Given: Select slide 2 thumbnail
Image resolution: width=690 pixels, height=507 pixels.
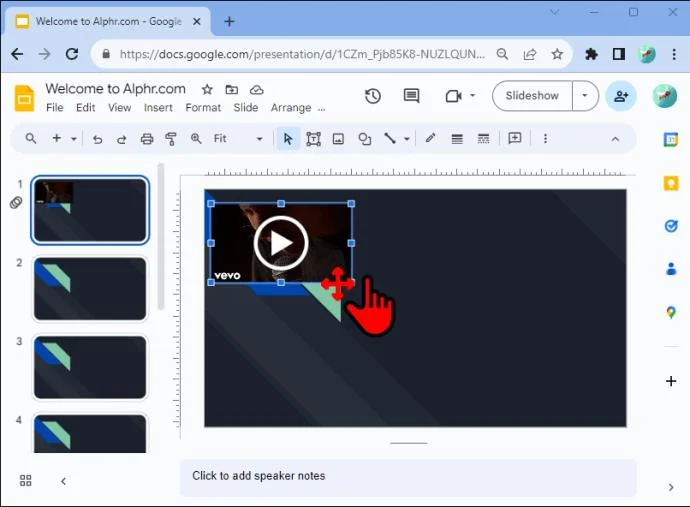Looking at the screenshot, I should [90, 289].
